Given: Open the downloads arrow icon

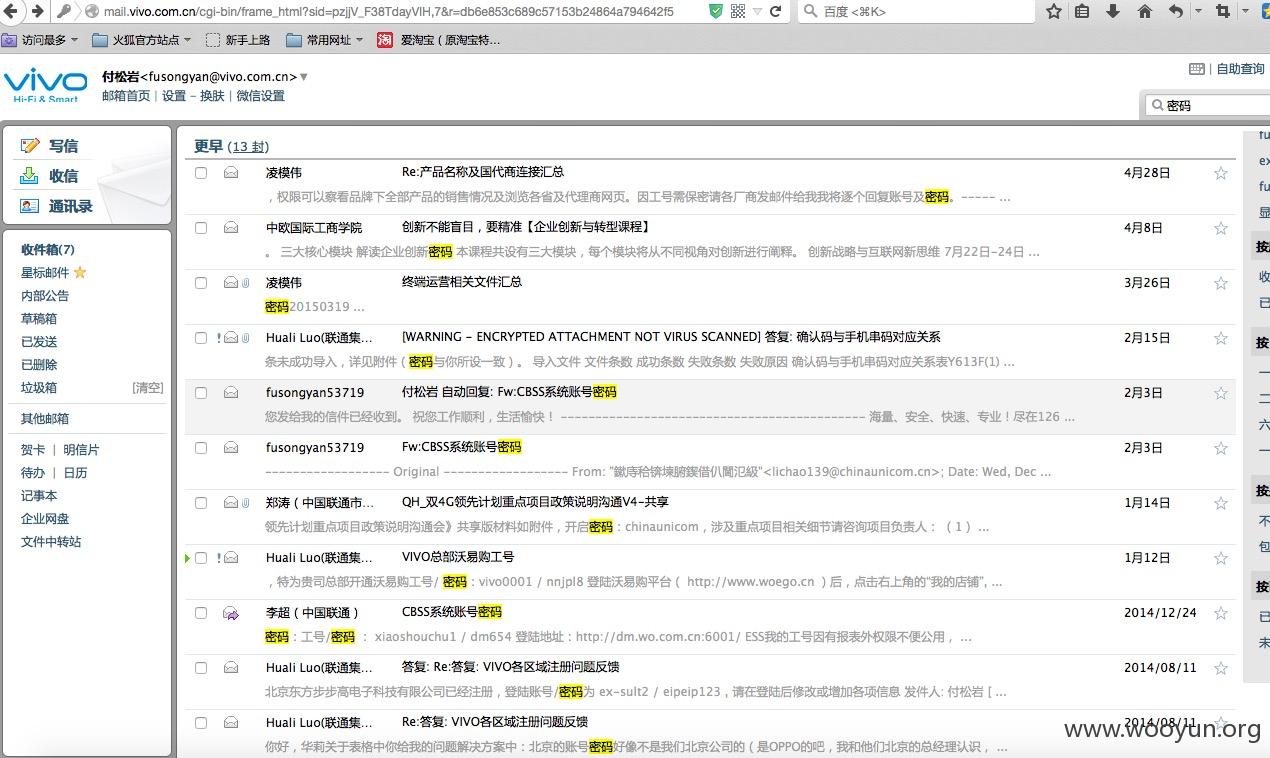Looking at the screenshot, I should 1113,11.
